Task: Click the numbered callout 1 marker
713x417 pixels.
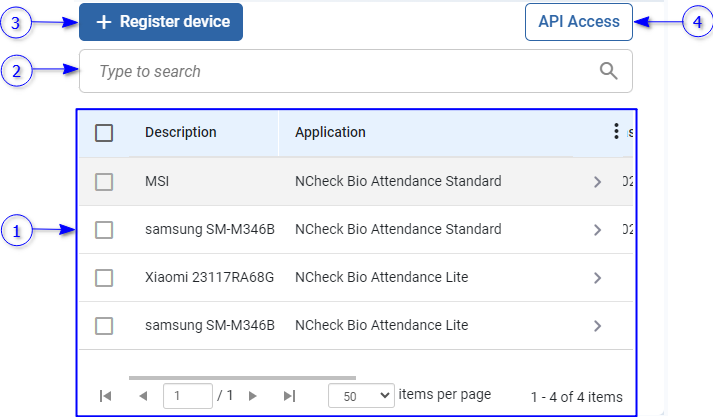Action: point(16,232)
